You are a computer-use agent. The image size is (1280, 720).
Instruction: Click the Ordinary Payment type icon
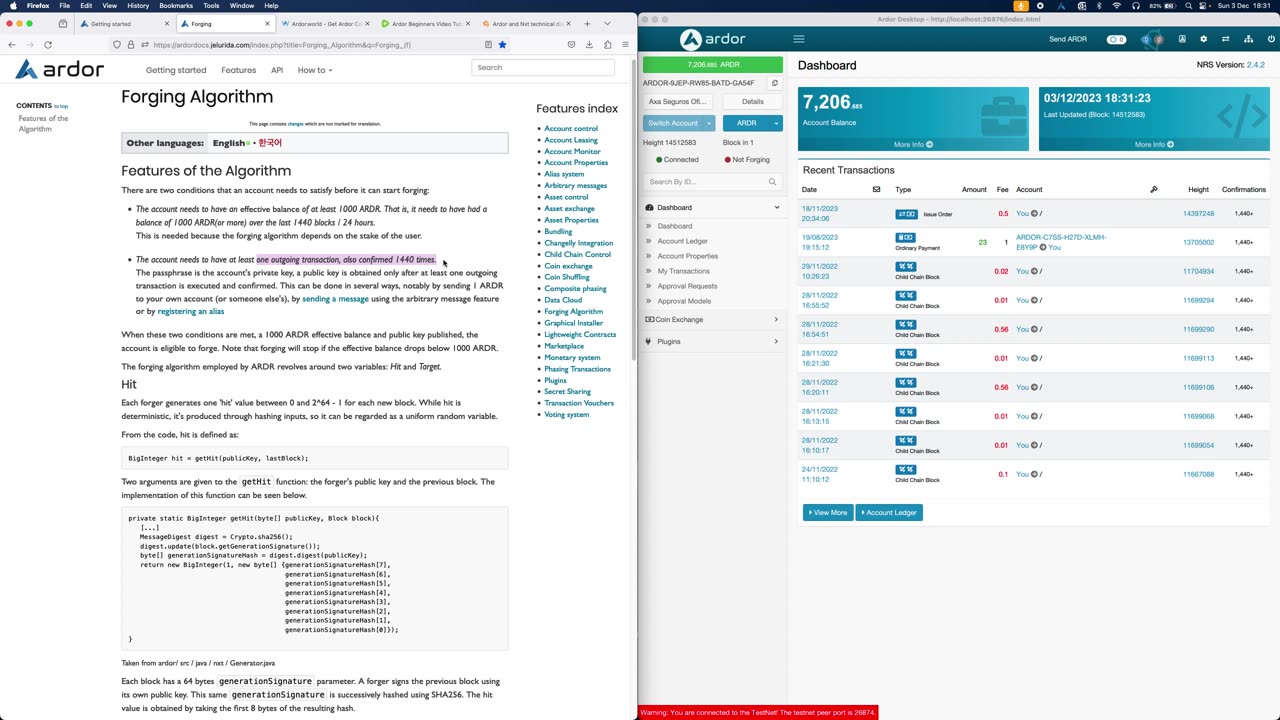pyautogui.click(x=905, y=237)
